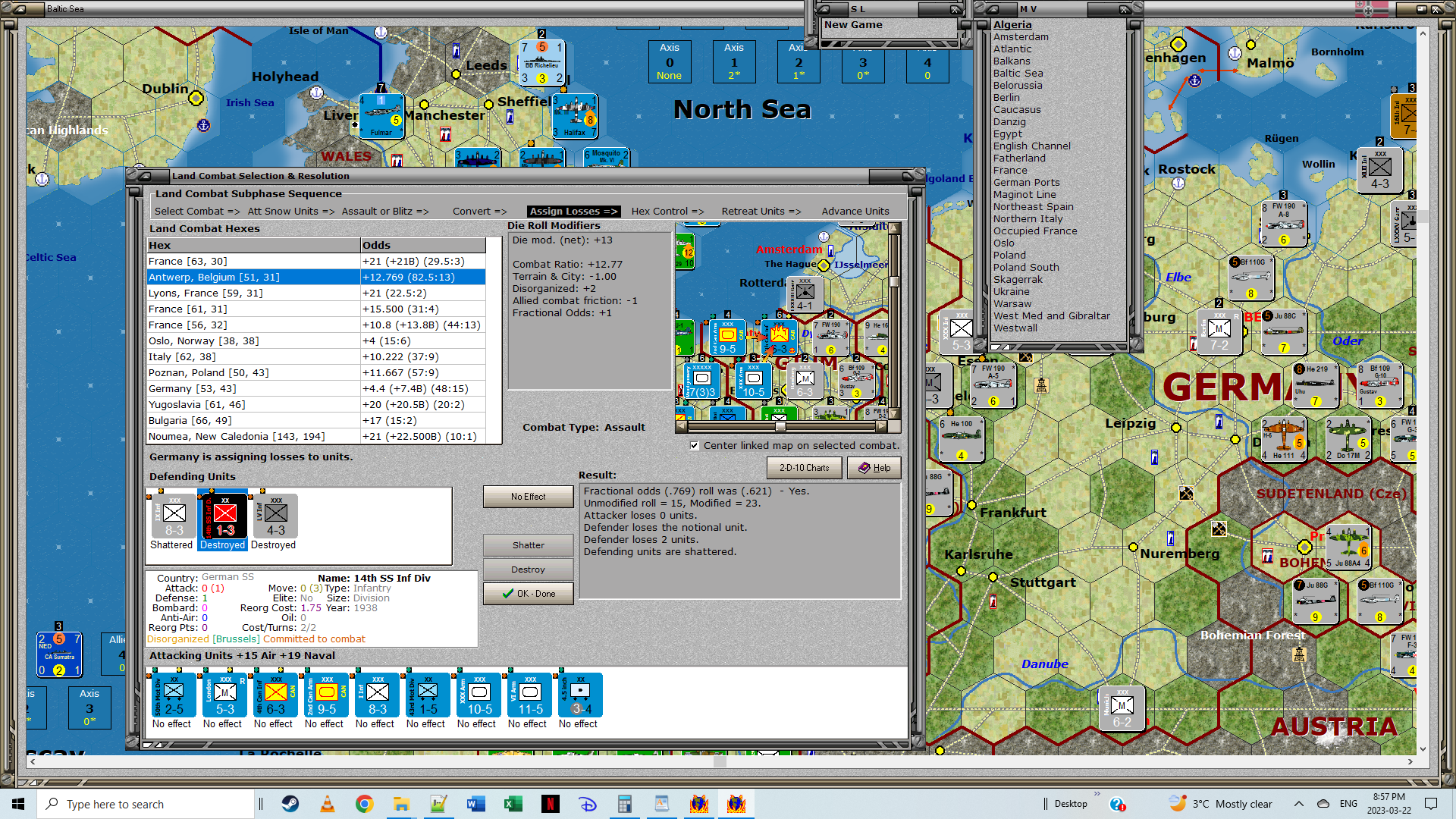Viewport: 1456px width, 819px height.
Task: Open the 2-D-10 Charts
Action: coord(805,468)
